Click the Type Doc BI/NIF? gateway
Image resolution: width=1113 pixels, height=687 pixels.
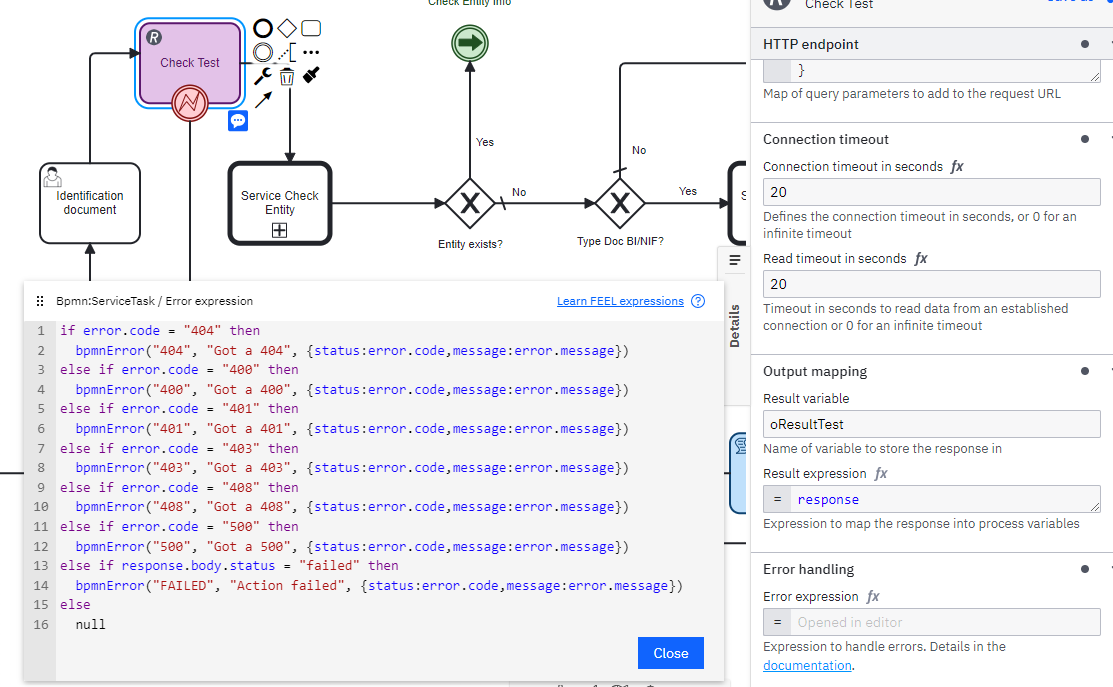(x=620, y=204)
